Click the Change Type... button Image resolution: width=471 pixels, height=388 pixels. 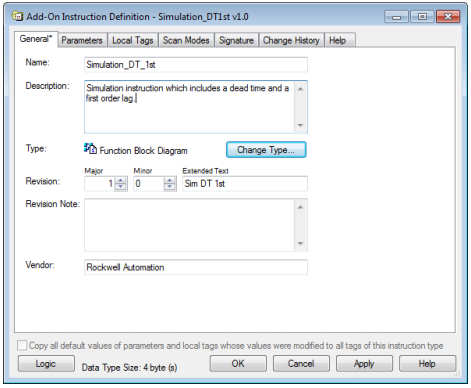tap(266, 150)
